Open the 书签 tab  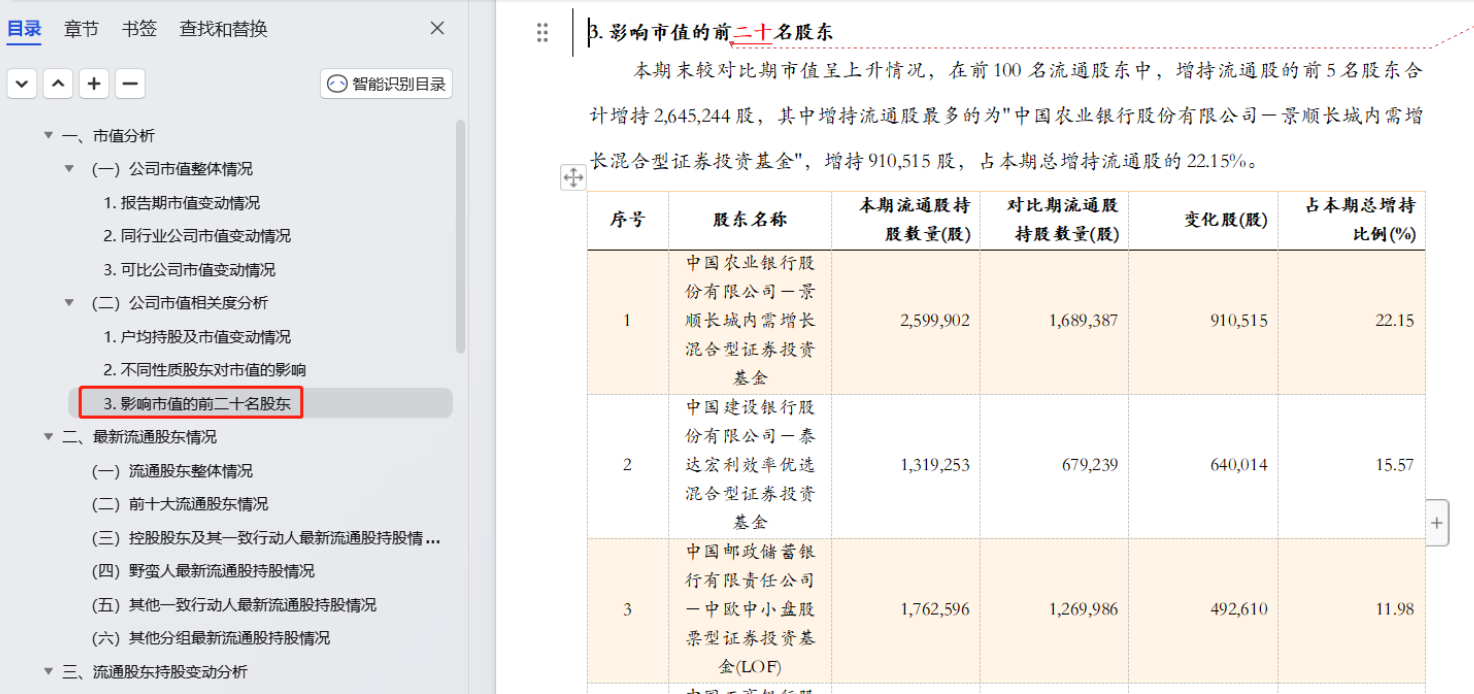click(139, 29)
